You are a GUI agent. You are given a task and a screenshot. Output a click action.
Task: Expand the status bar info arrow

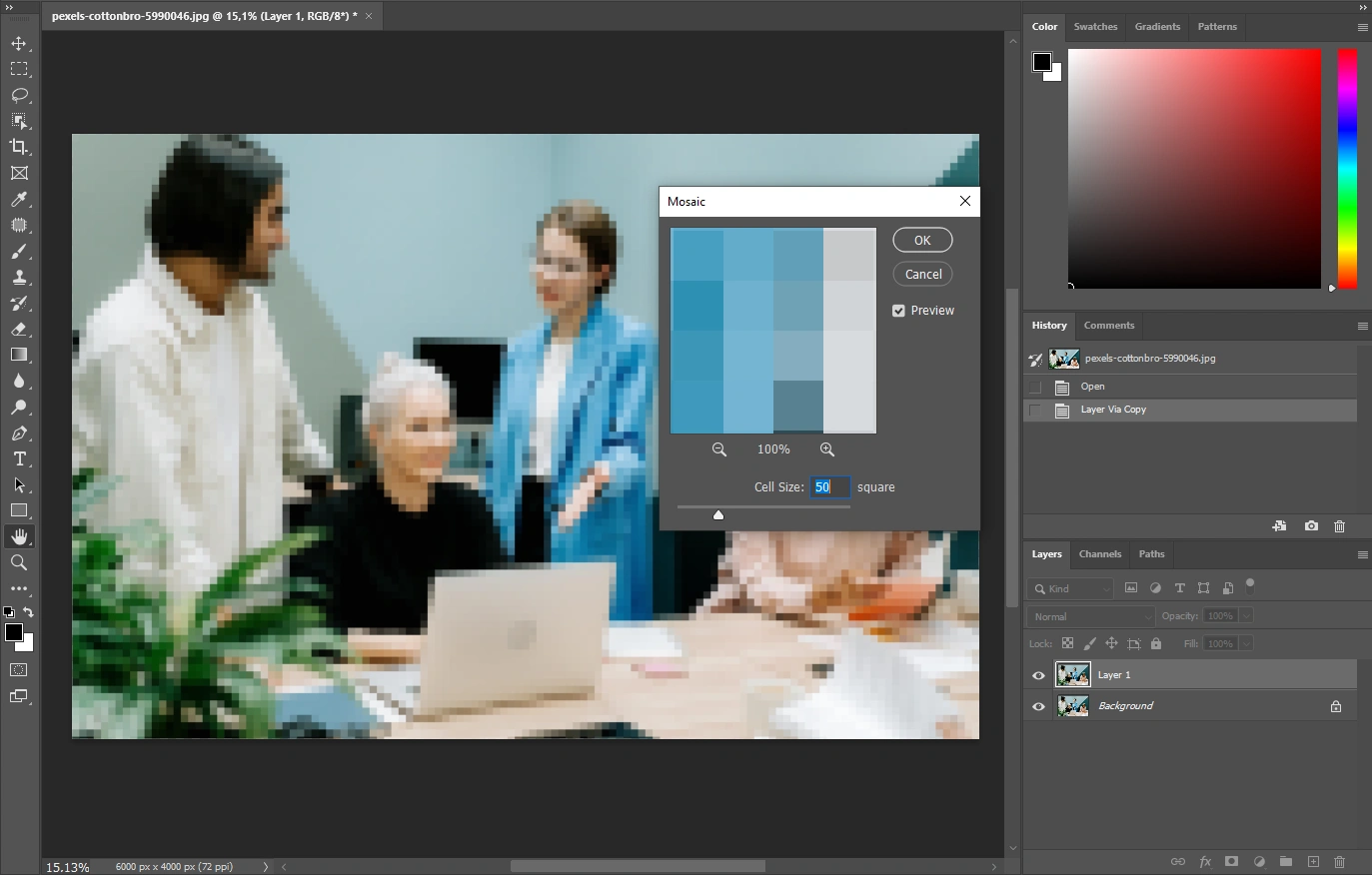(266, 867)
